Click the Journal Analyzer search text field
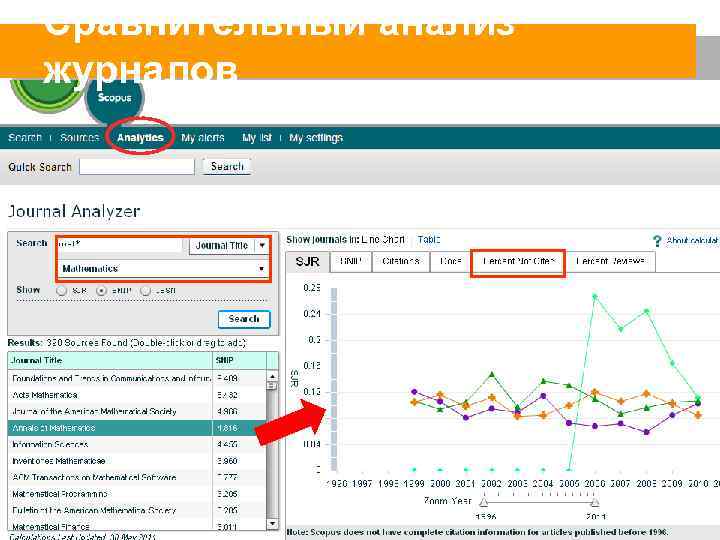 click(x=119, y=245)
